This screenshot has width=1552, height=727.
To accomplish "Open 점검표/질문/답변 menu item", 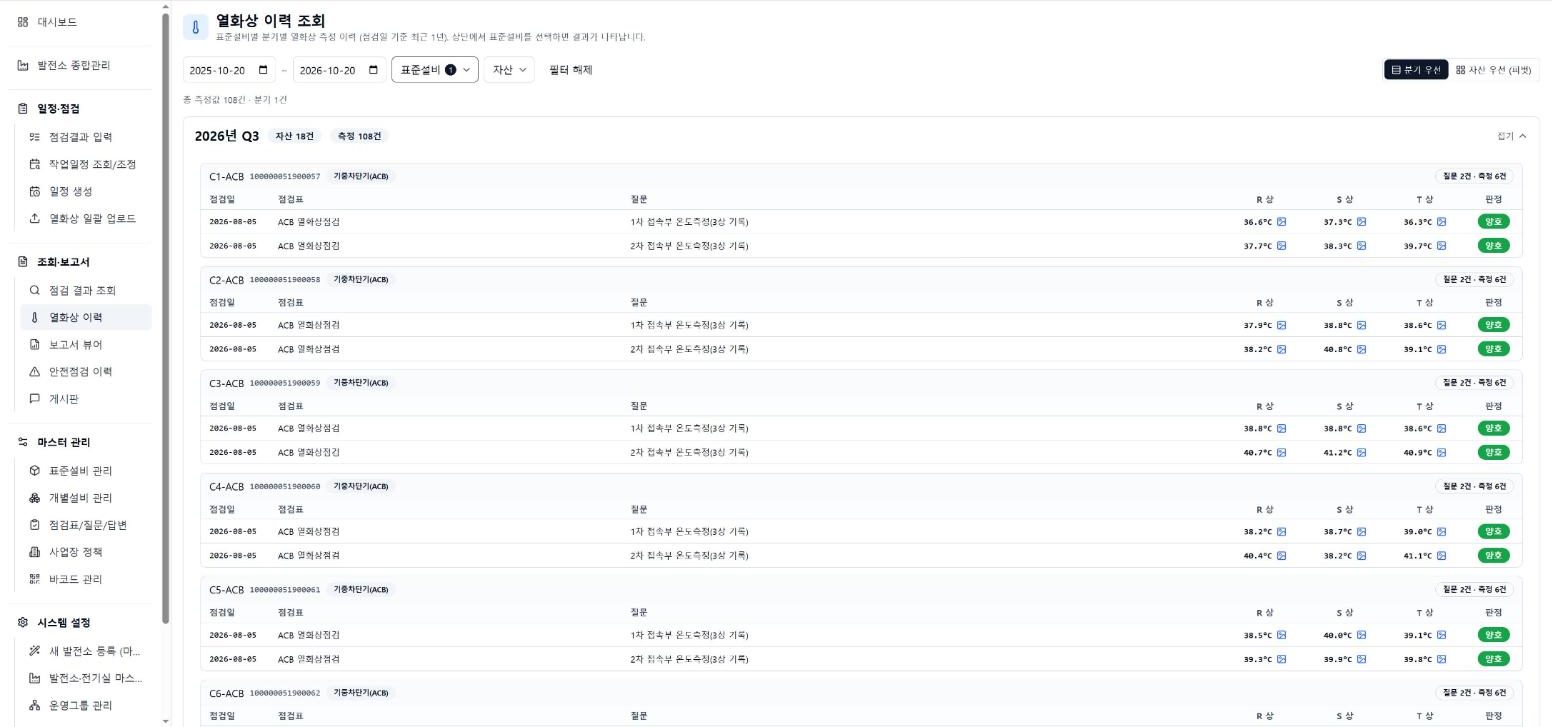I will click(x=86, y=524).
